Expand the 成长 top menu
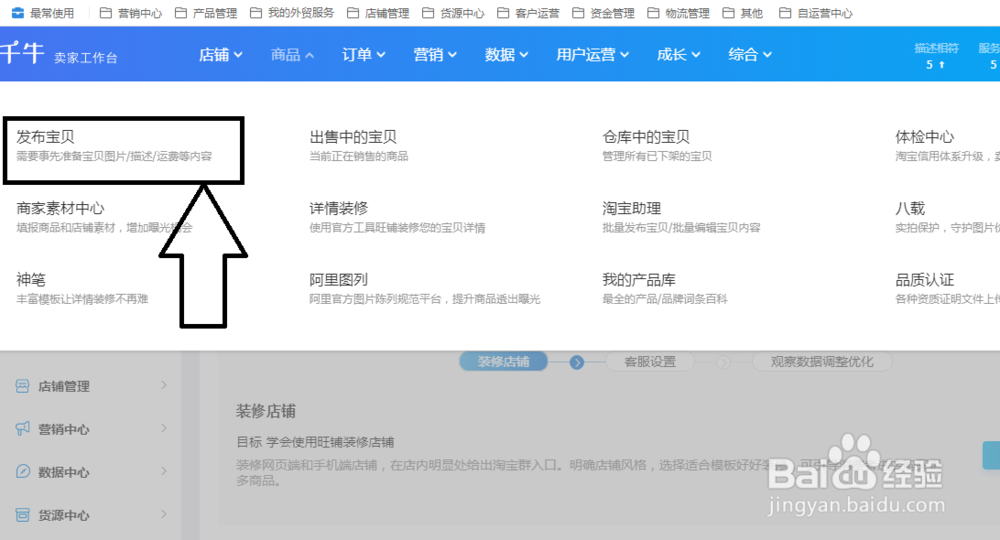1000x540 pixels. [679, 55]
